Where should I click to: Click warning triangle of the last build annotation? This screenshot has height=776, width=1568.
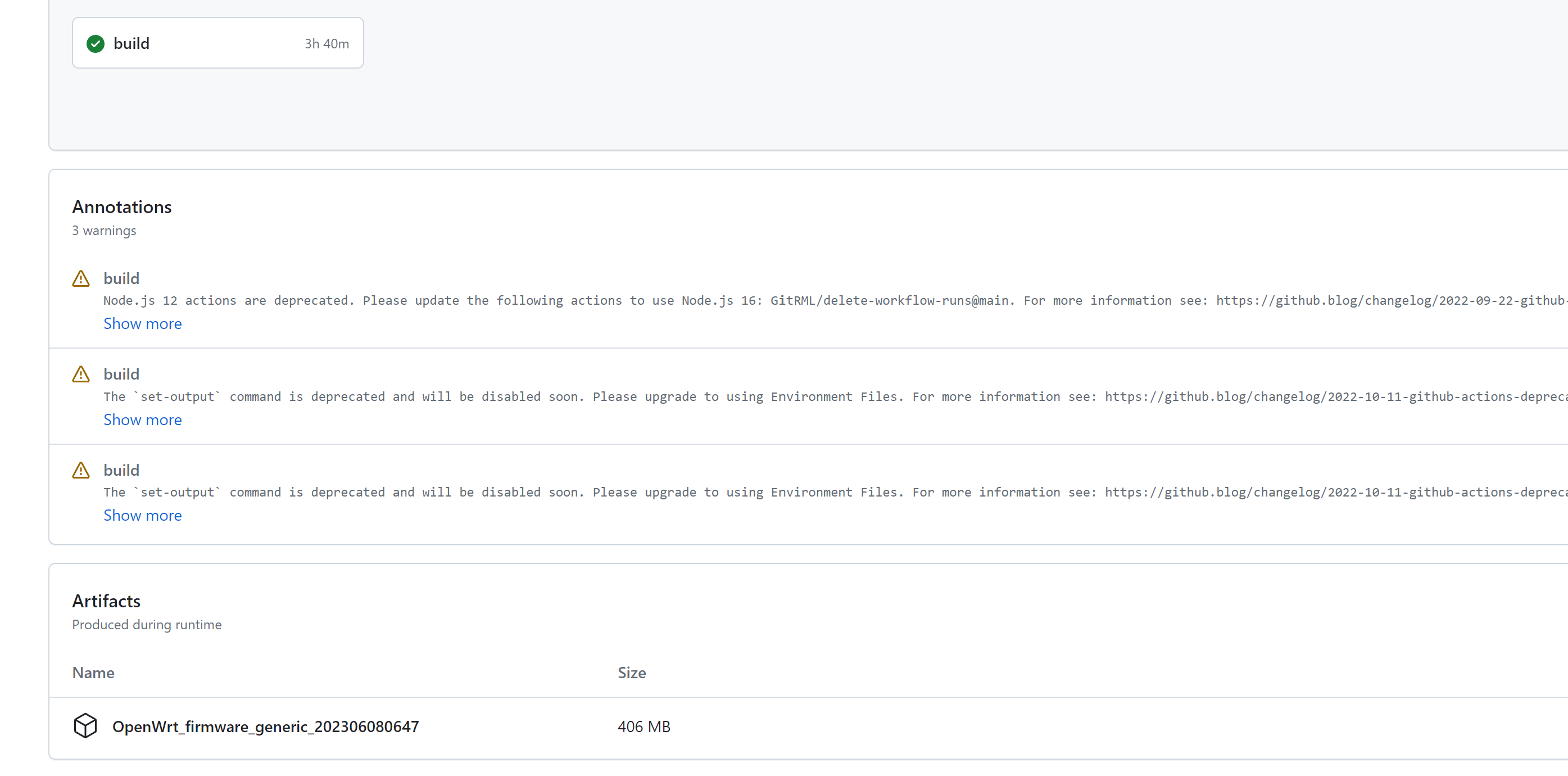81,470
